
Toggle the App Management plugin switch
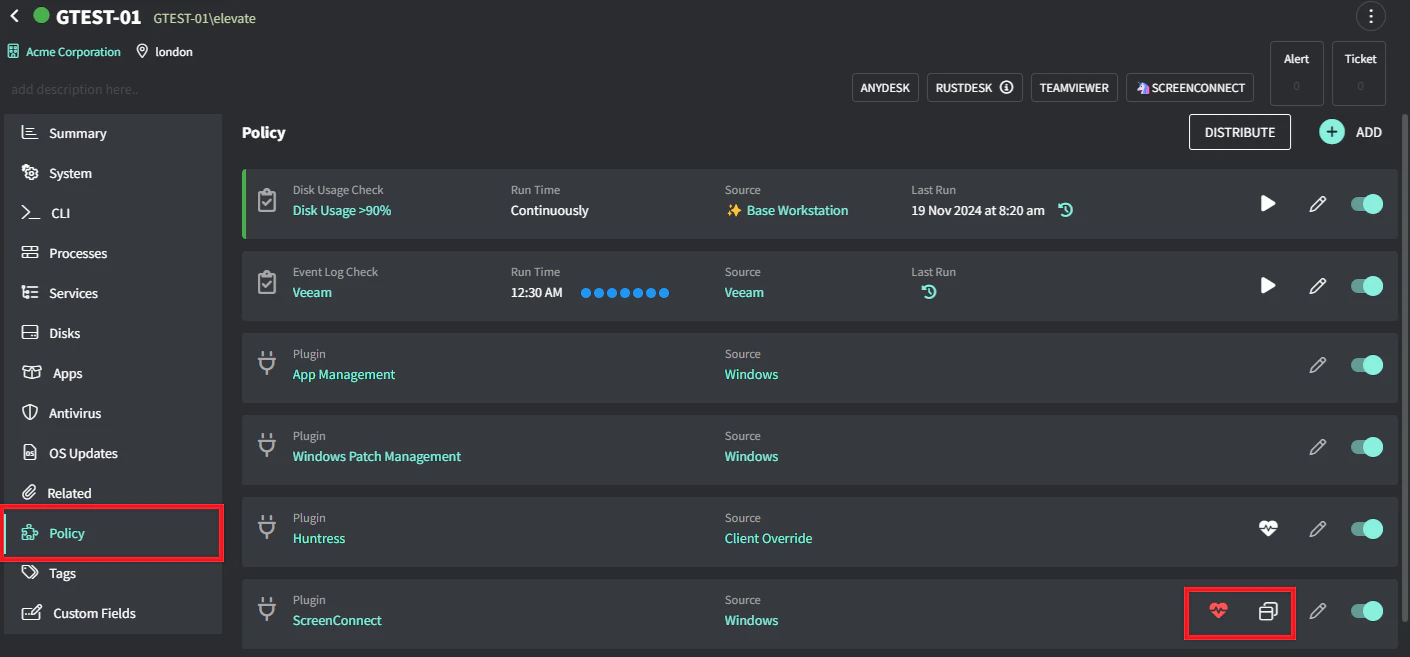(x=1367, y=365)
